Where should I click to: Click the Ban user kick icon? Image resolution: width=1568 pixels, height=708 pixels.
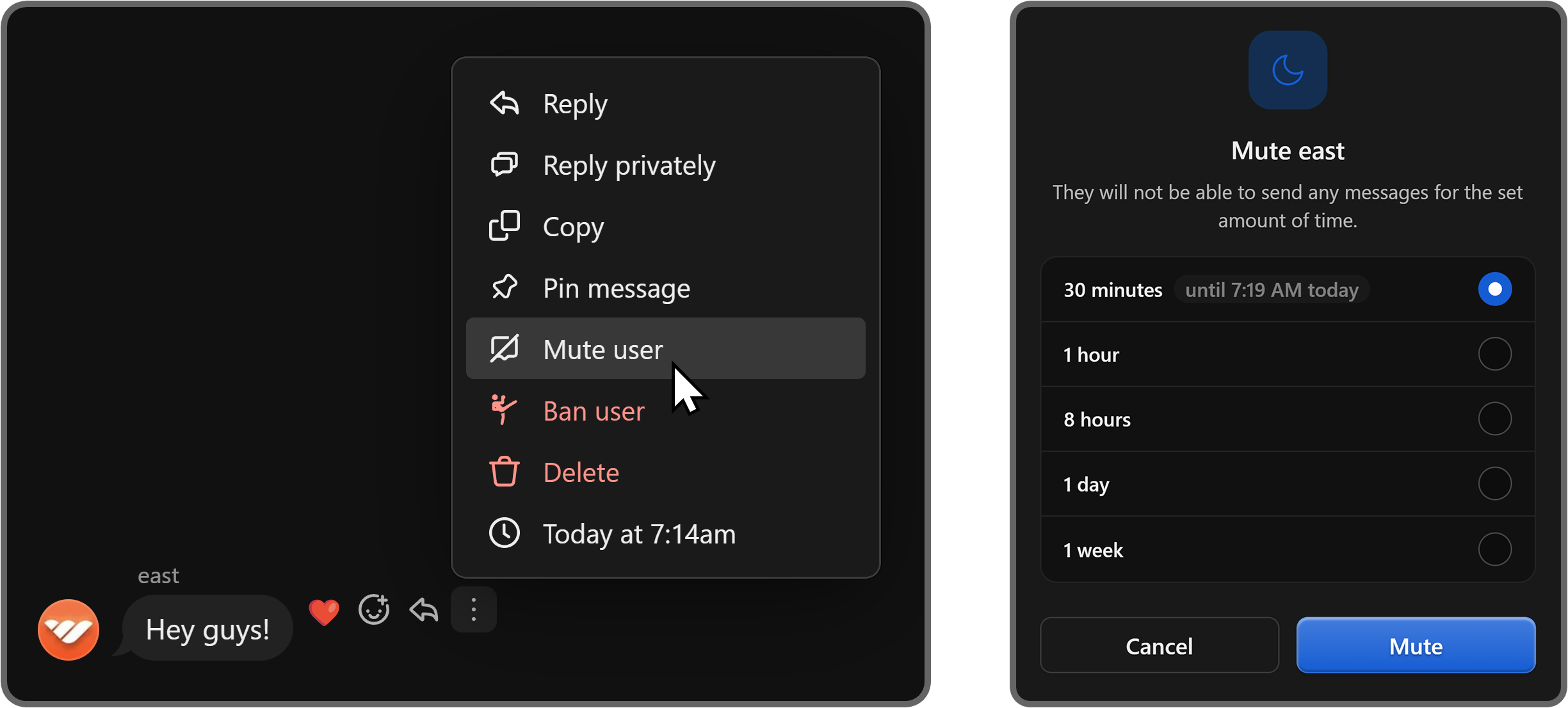(505, 410)
